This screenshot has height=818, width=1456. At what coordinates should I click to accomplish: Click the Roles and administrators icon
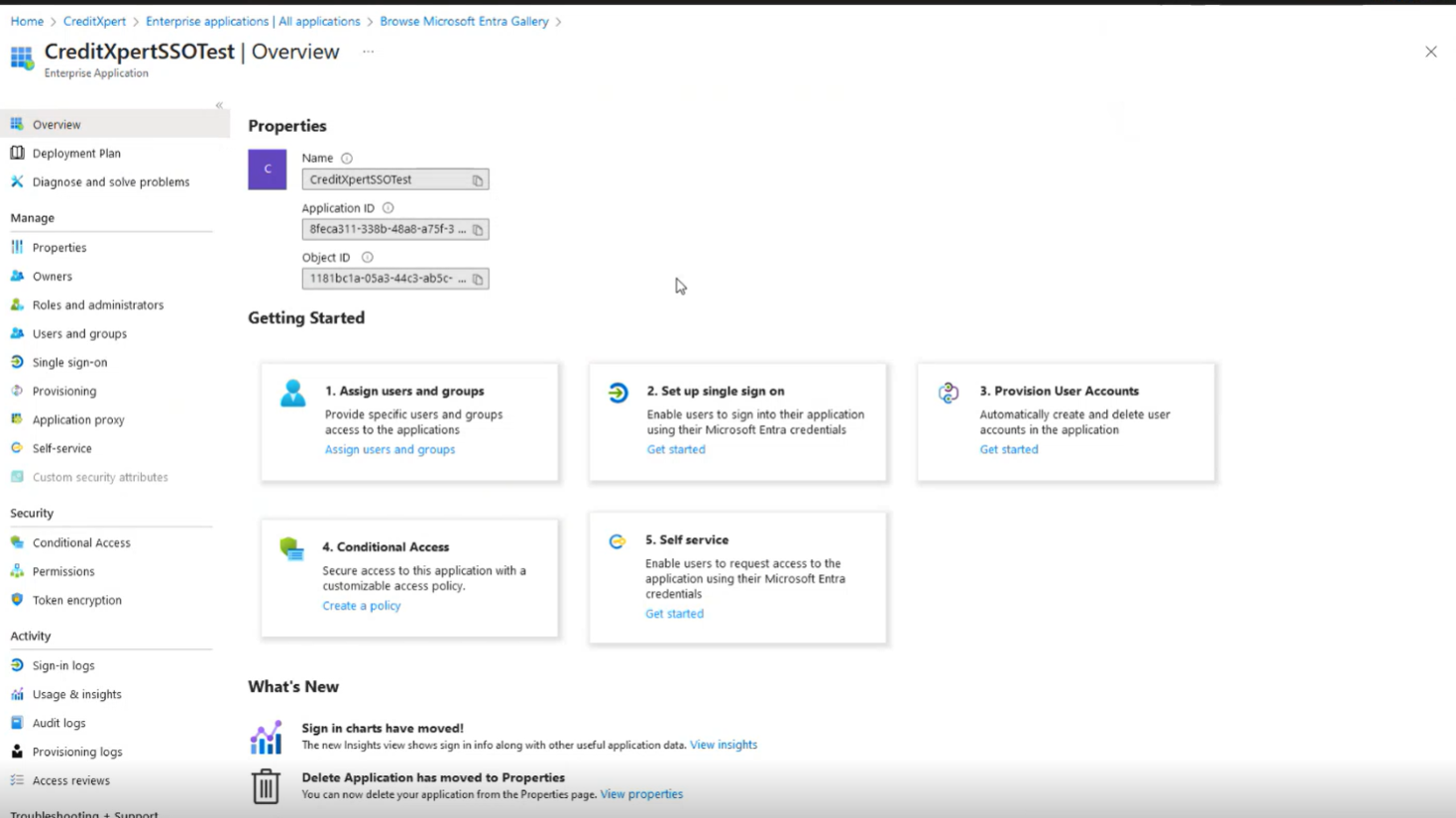pos(17,304)
